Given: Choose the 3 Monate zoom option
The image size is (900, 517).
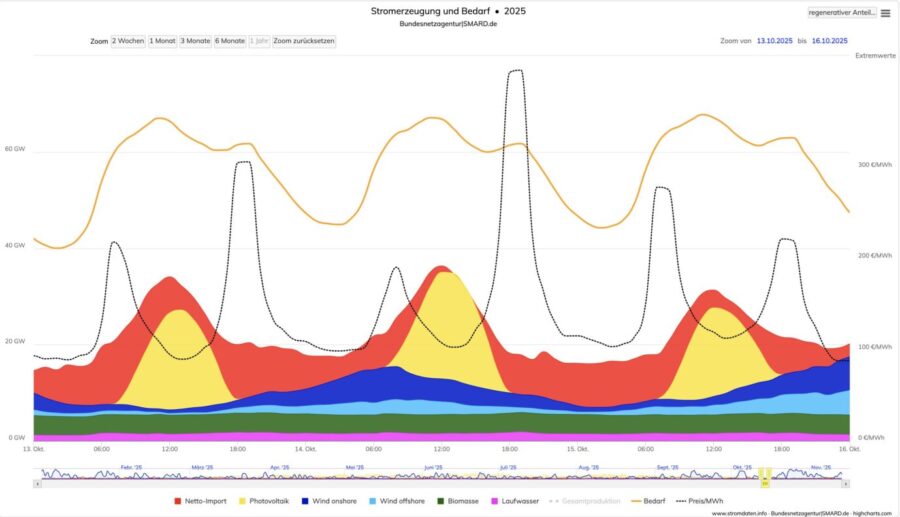Looking at the screenshot, I should point(195,41).
